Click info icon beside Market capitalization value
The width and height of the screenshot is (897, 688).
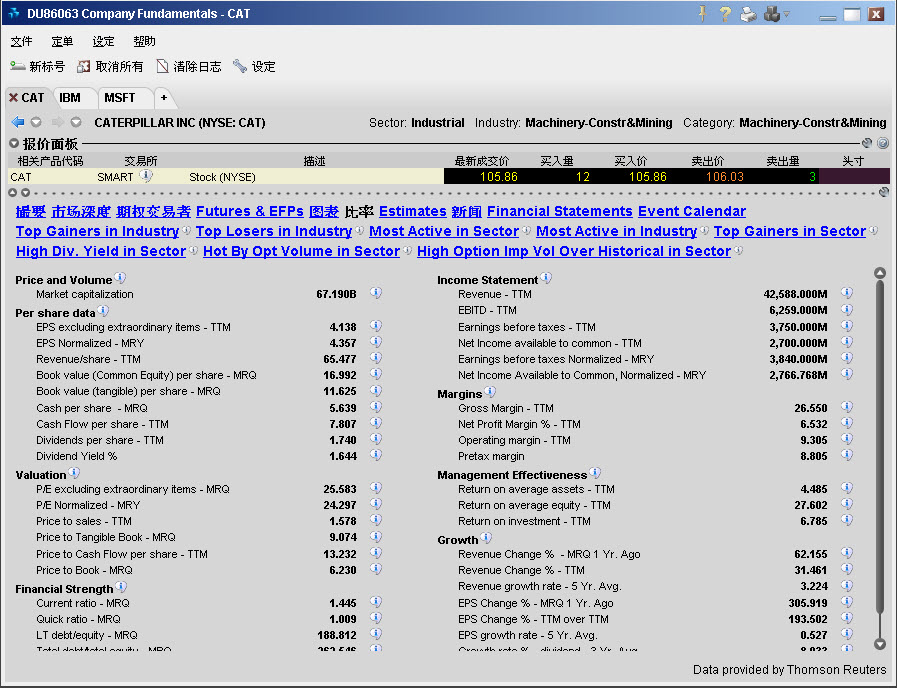[376, 294]
